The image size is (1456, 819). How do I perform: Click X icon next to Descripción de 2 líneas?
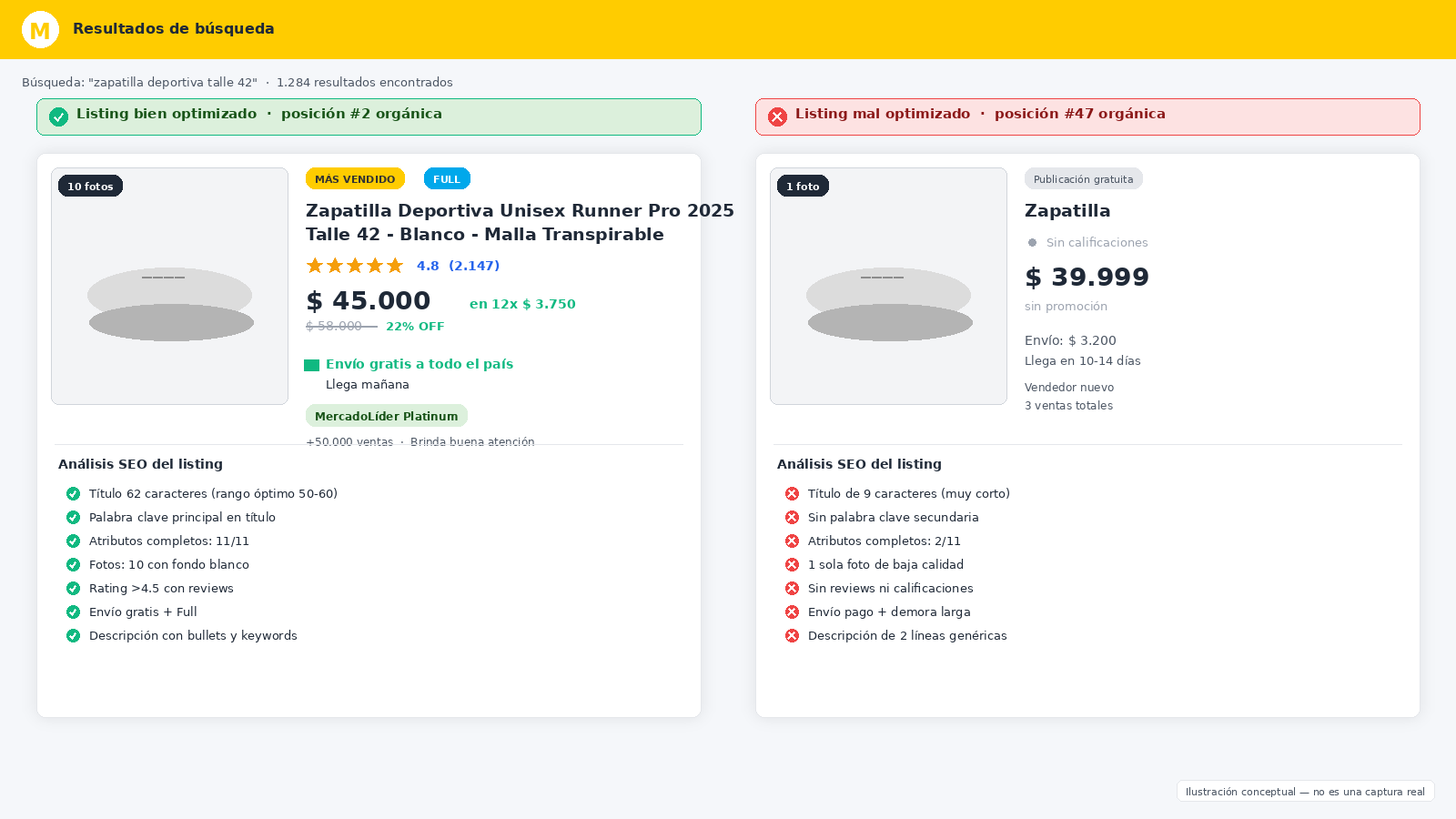point(792,635)
